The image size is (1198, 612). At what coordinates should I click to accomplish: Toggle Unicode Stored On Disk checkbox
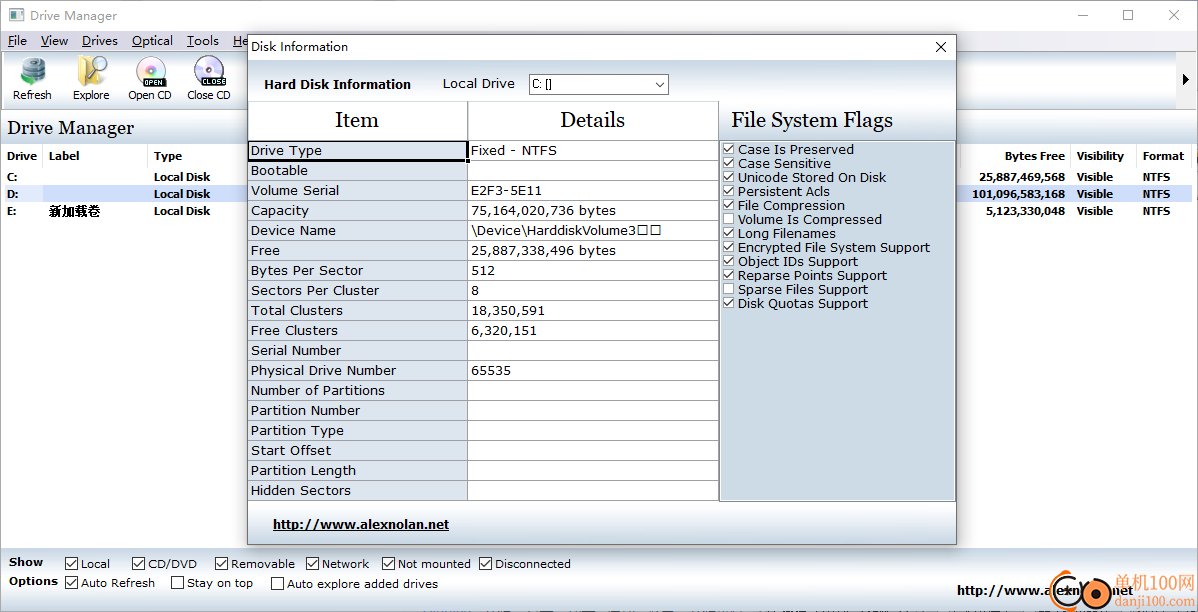coord(729,177)
